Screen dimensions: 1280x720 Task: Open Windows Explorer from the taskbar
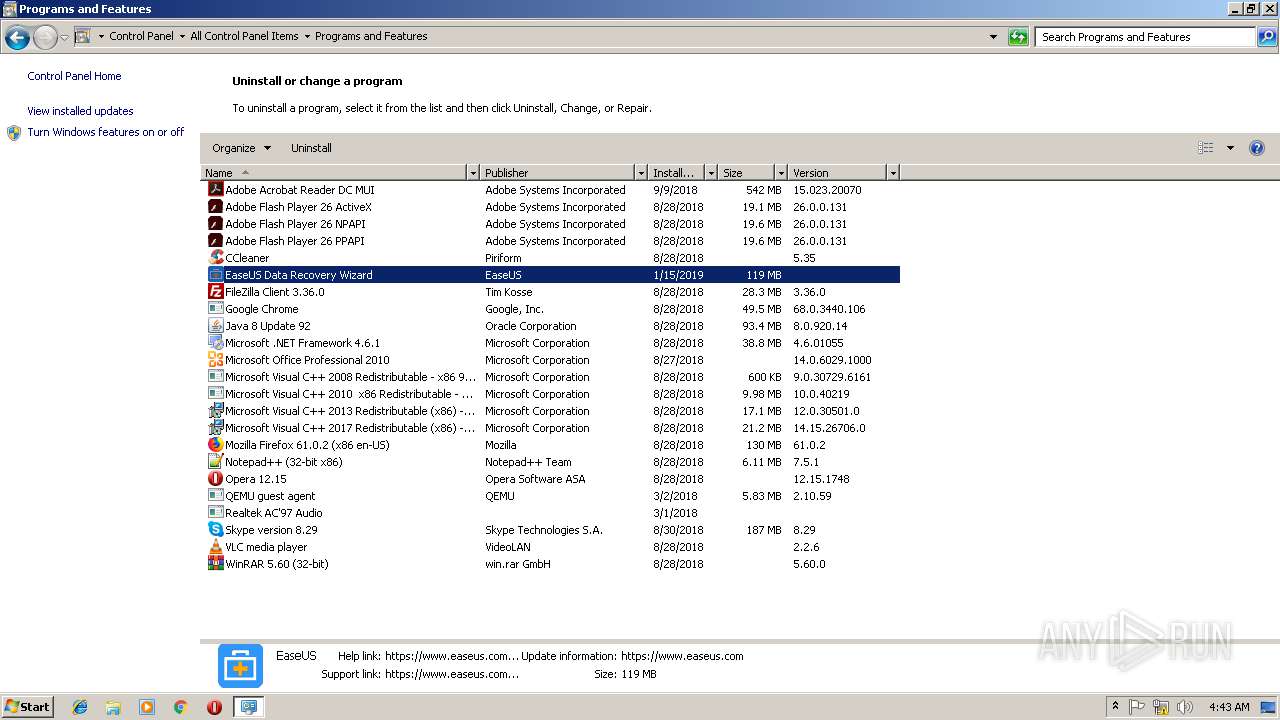(113, 707)
